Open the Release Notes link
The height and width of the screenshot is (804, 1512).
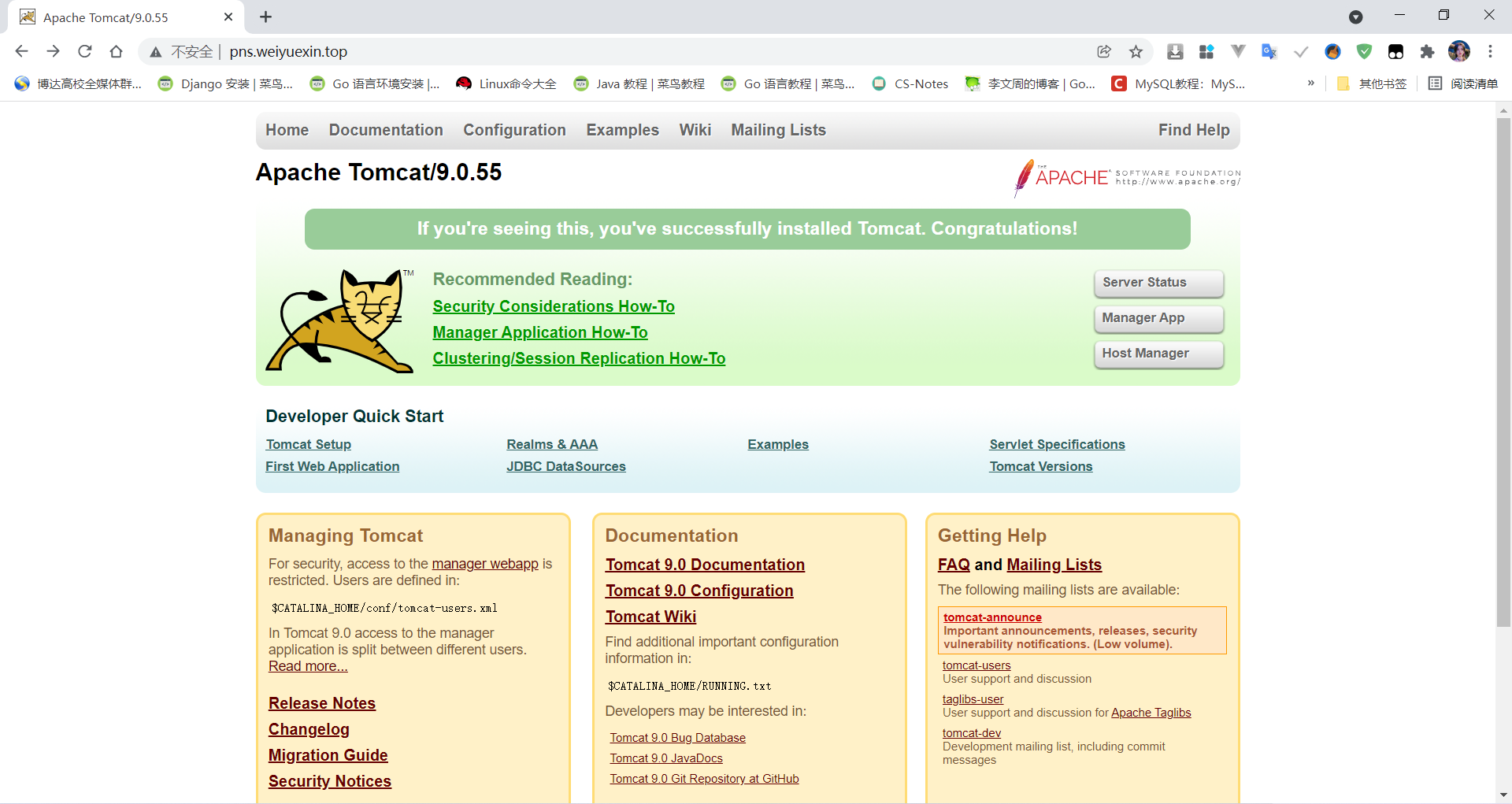pyautogui.click(x=322, y=703)
